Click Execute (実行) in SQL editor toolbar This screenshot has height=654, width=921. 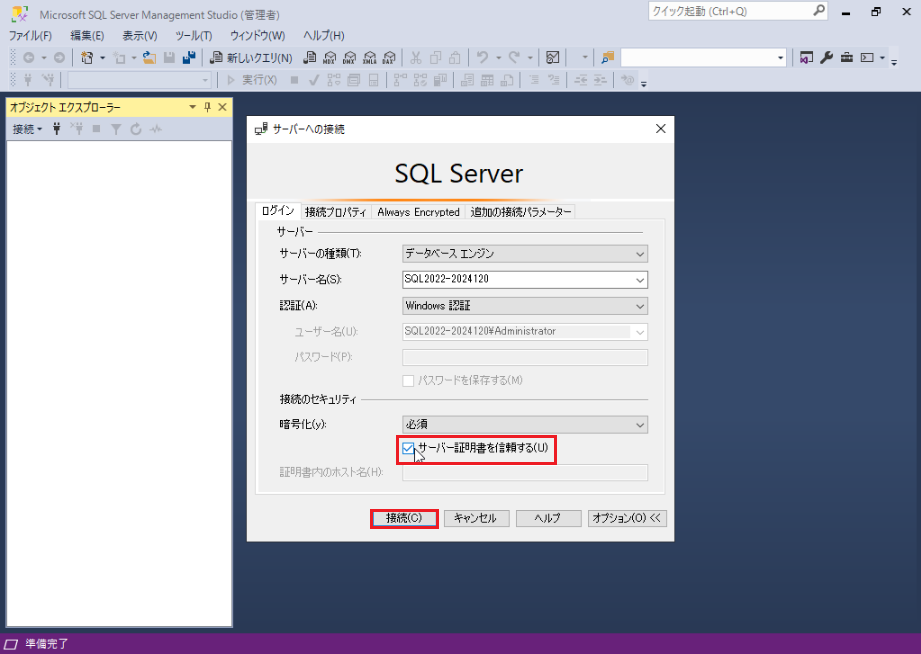252,80
